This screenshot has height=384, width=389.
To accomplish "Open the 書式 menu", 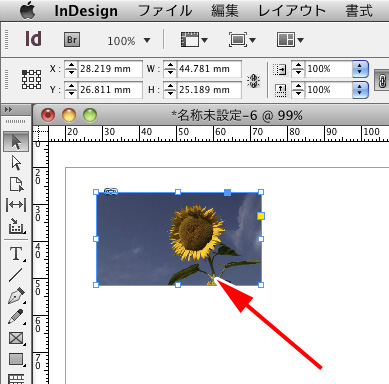I will (x=359, y=11).
